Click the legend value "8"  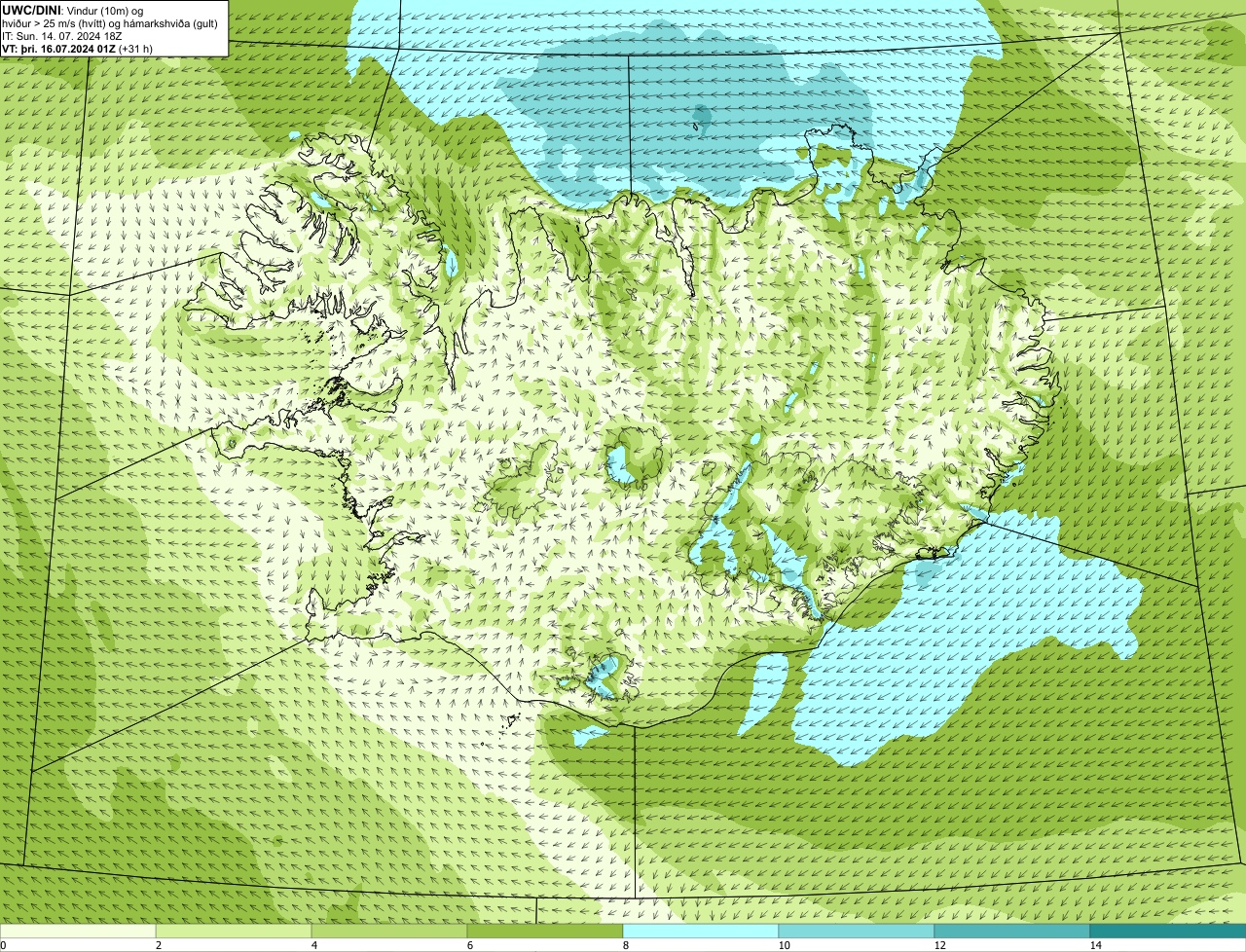tap(625, 945)
